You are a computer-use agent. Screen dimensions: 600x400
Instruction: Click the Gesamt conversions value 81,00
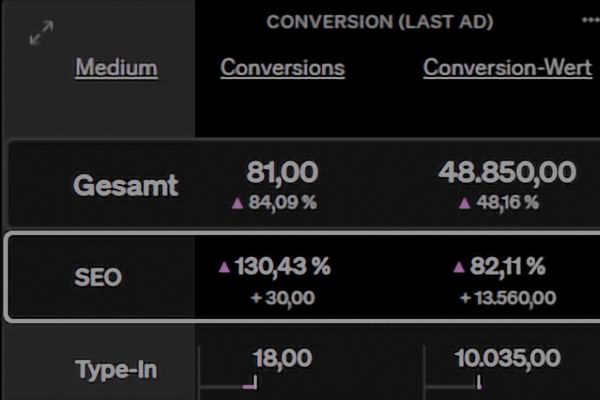tap(282, 172)
